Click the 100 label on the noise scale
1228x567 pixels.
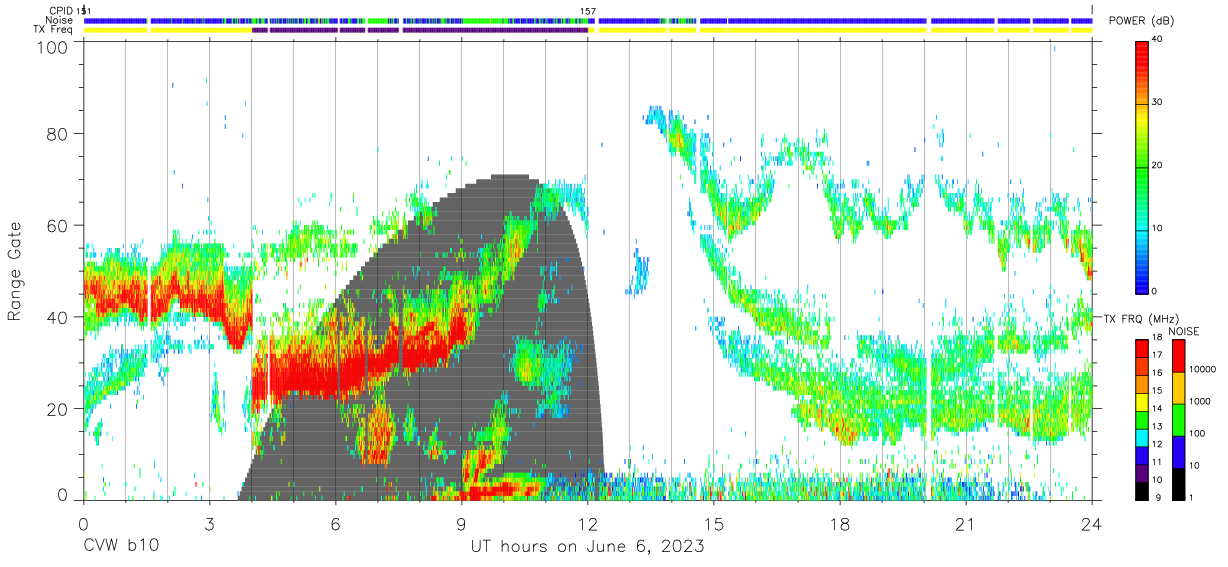pos(1199,433)
